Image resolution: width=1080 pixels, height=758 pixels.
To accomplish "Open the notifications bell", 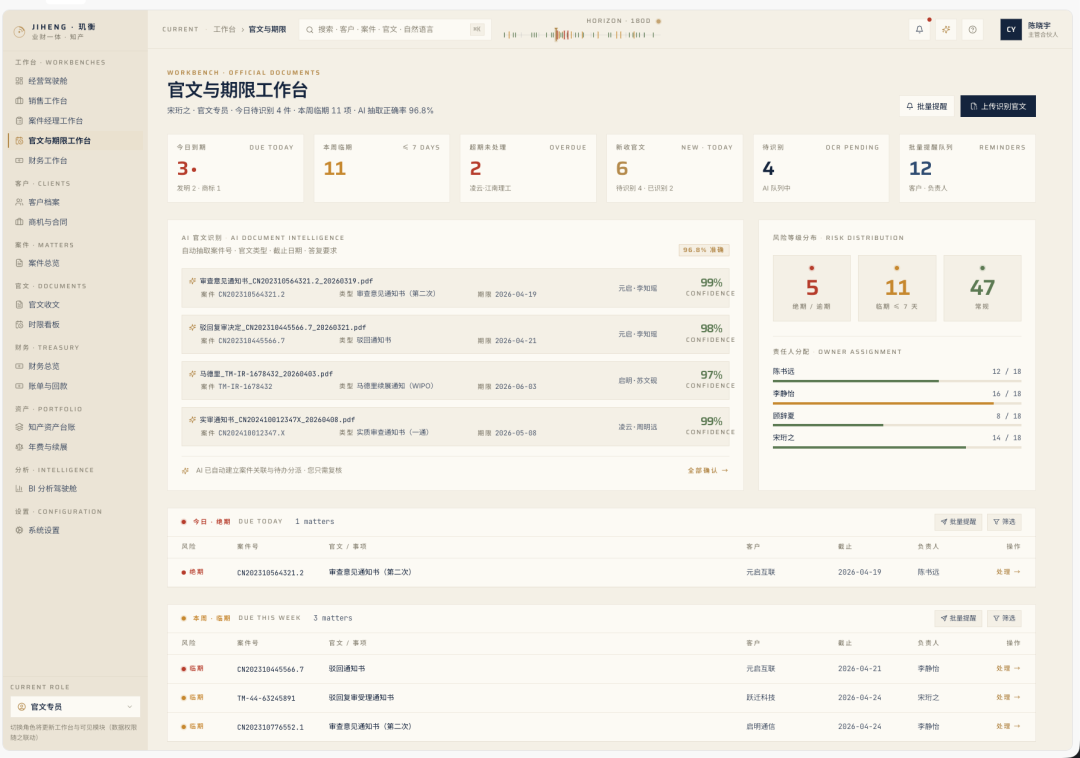I will click(920, 30).
